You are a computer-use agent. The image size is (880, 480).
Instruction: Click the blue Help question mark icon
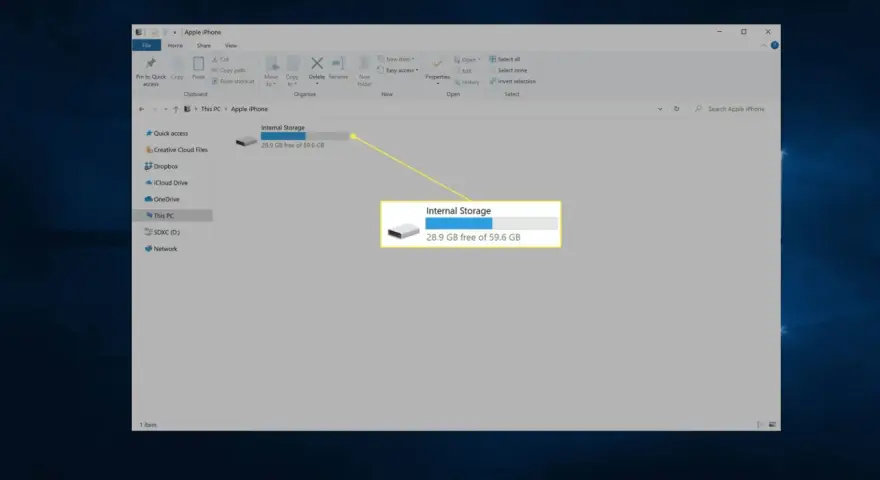774,45
